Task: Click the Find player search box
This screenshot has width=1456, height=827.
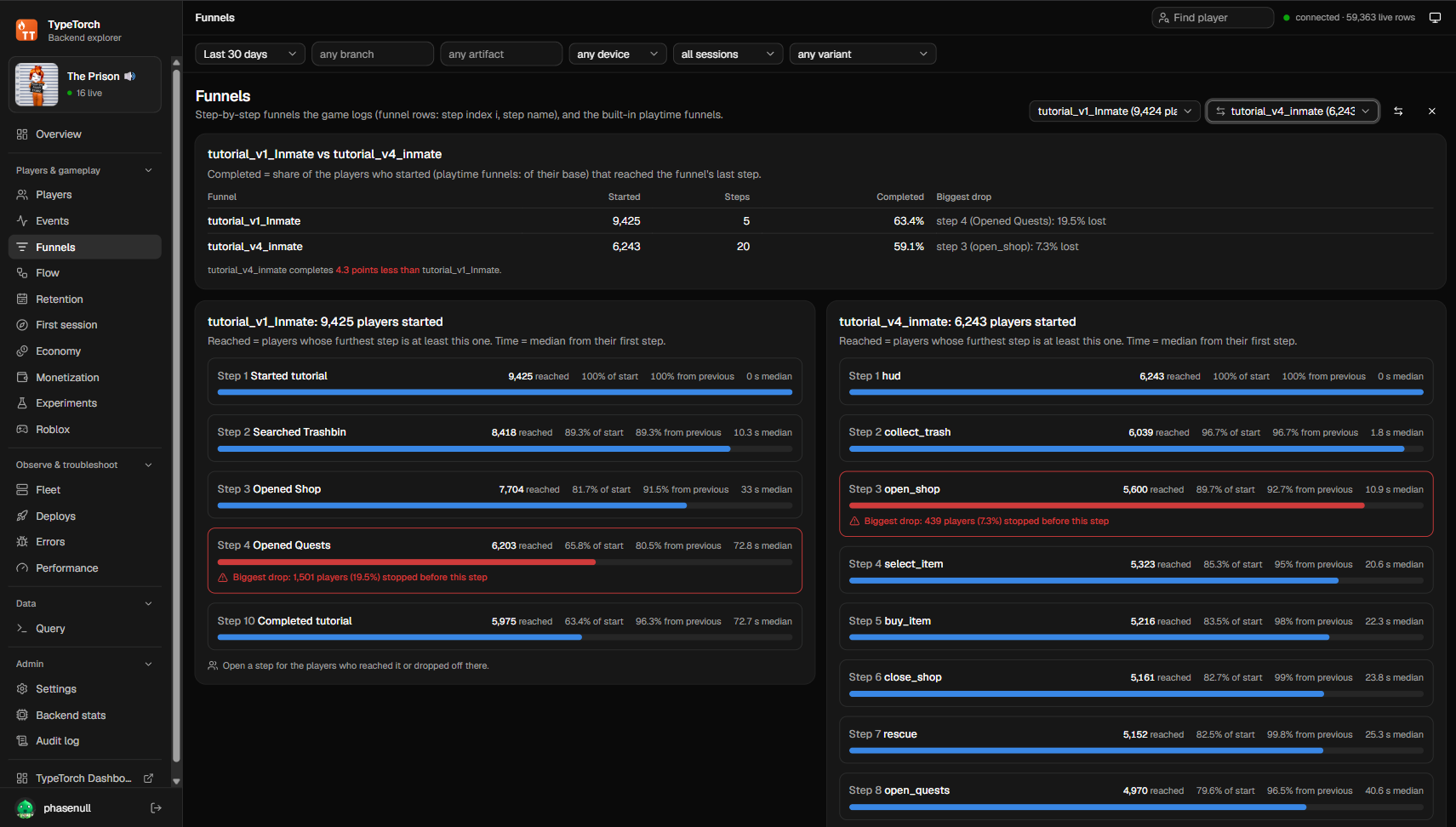Action: tap(1213, 18)
